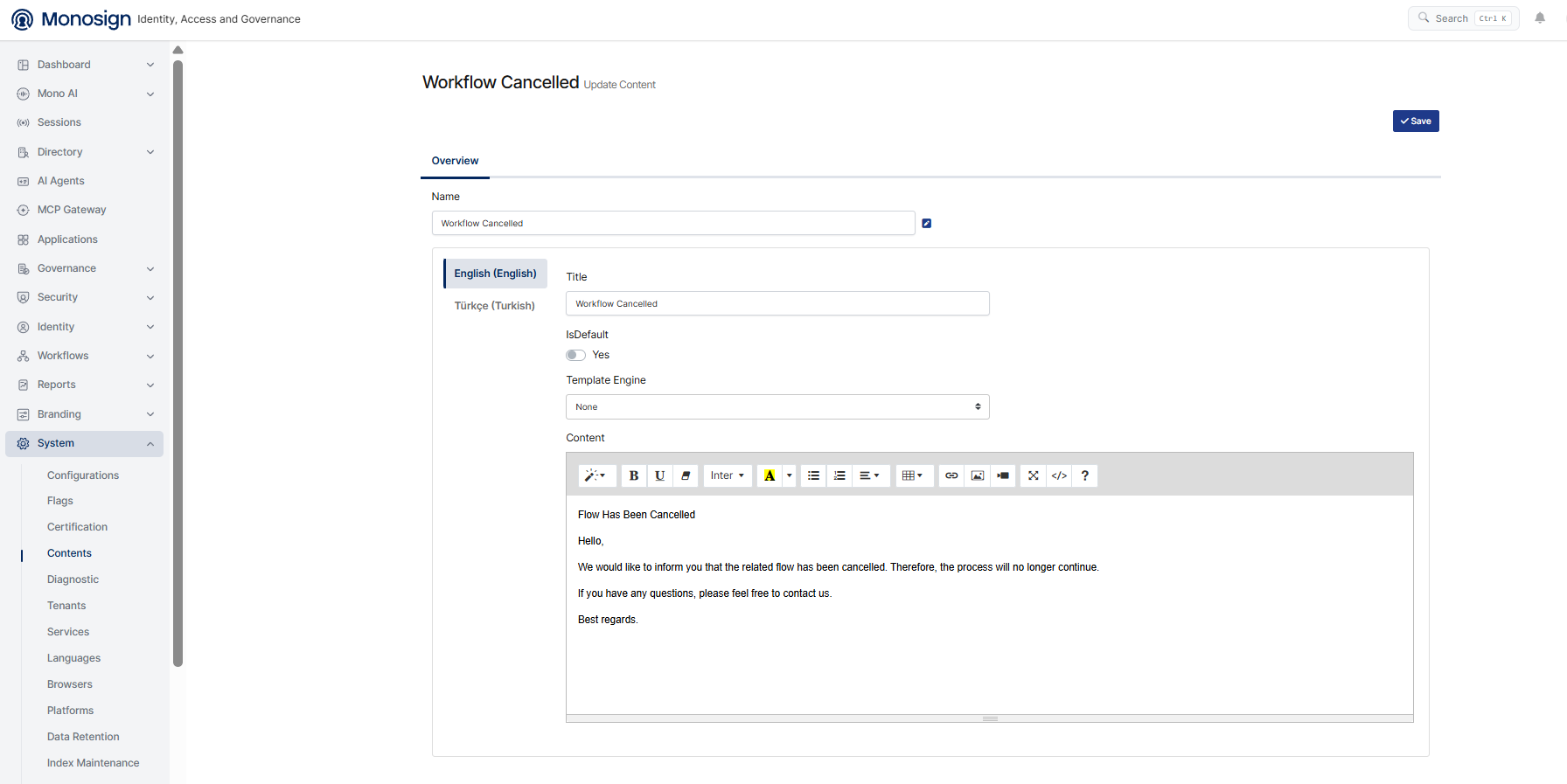This screenshot has width=1567, height=784.
Task: Open the editor help question mark
Action: 1085,475
